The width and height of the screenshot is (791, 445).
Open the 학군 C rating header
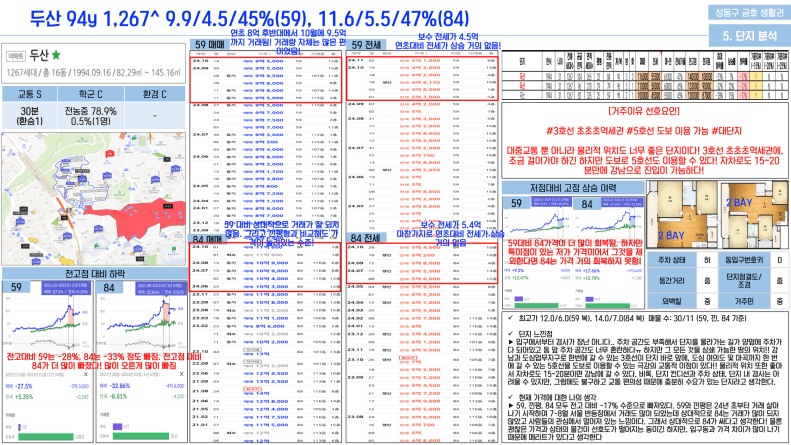point(91,94)
